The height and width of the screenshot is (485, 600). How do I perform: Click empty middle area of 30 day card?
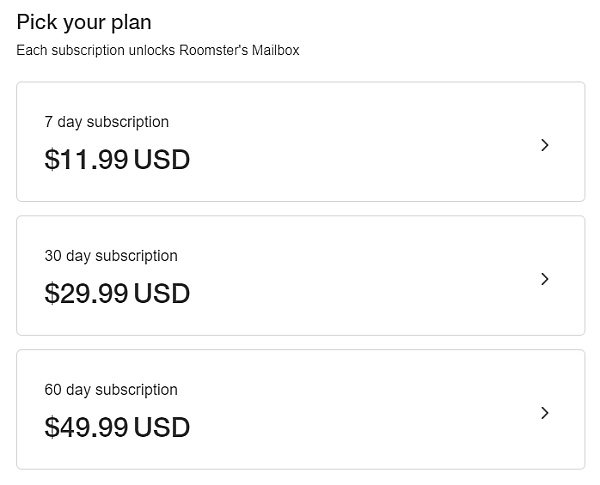pos(360,276)
